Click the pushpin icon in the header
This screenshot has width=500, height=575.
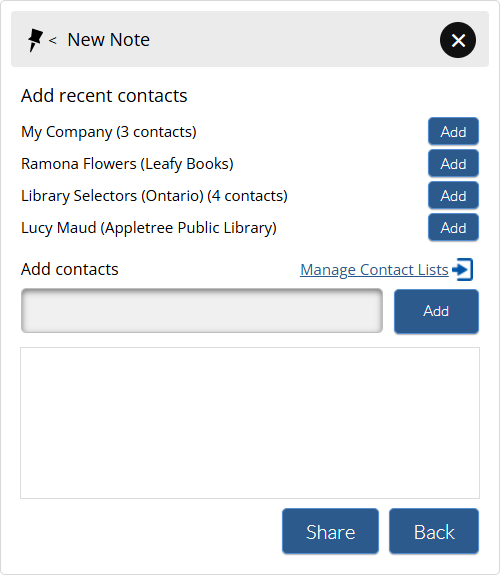click(x=35, y=40)
